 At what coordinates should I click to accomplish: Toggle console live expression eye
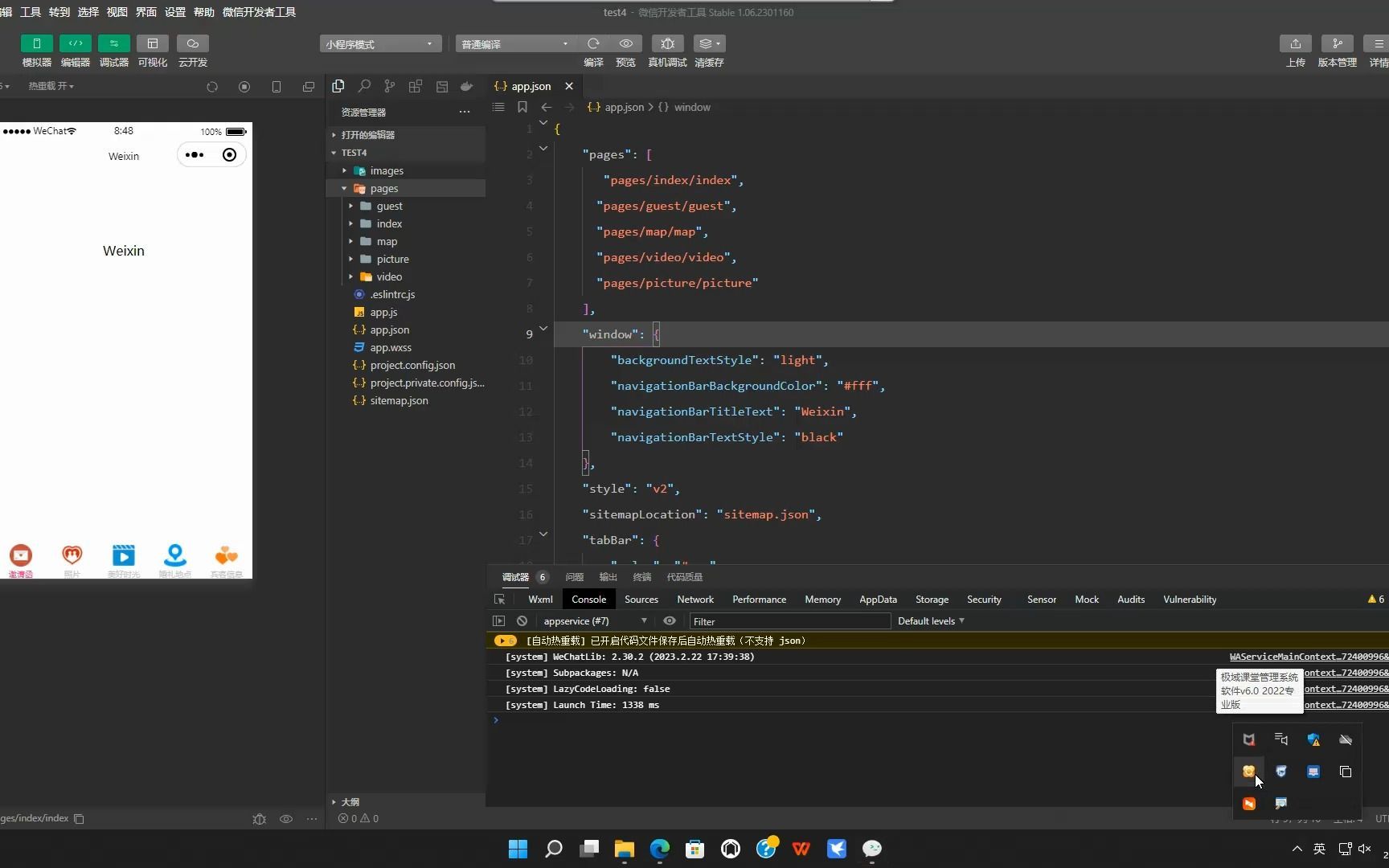[669, 620]
